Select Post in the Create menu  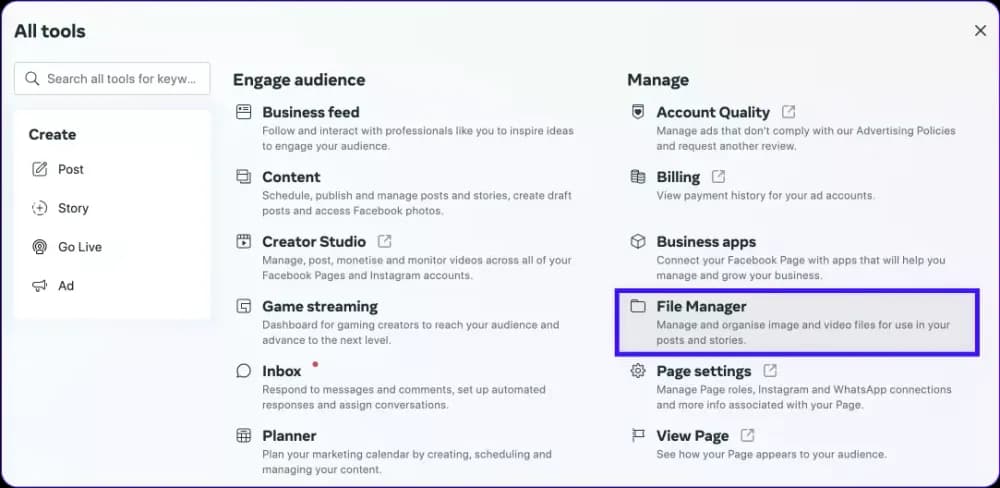click(x=71, y=169)
